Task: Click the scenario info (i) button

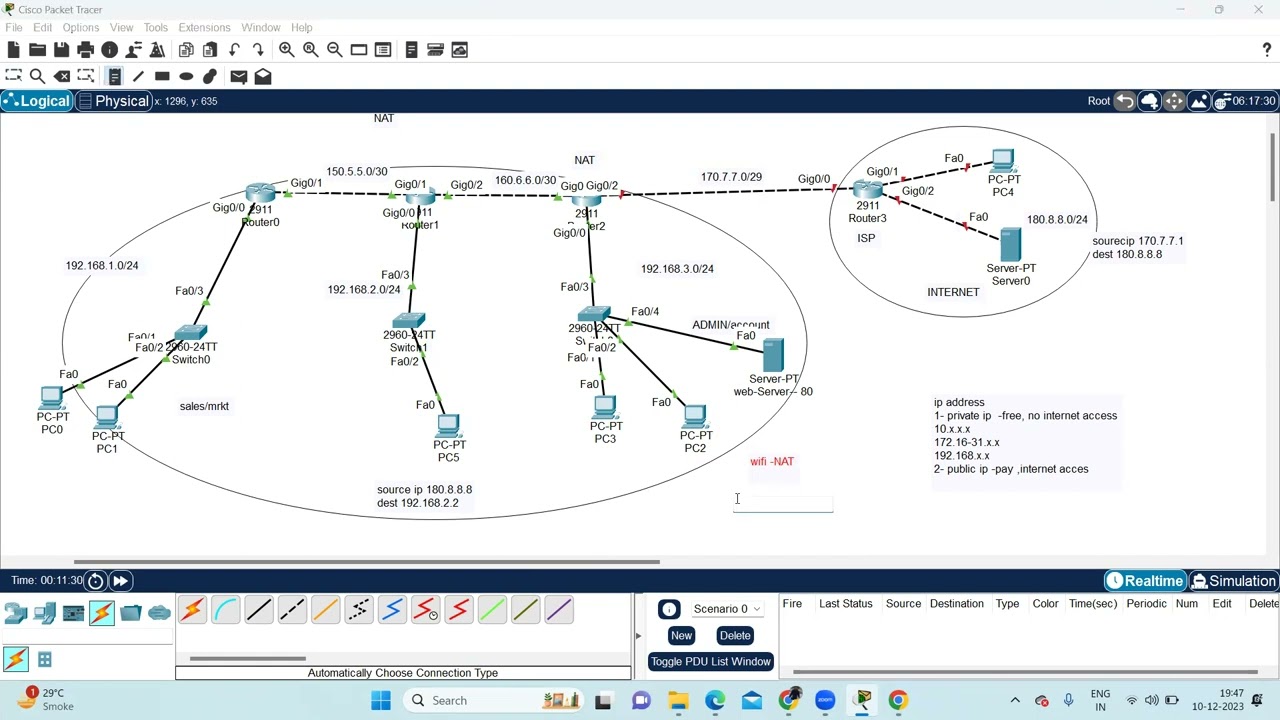Action: (x=669, y=609)
